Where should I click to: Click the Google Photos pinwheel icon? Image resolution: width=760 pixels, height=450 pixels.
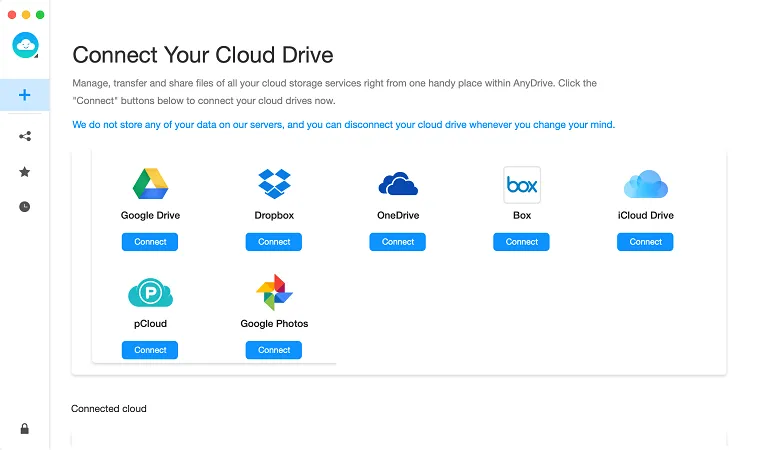[274, 292]
